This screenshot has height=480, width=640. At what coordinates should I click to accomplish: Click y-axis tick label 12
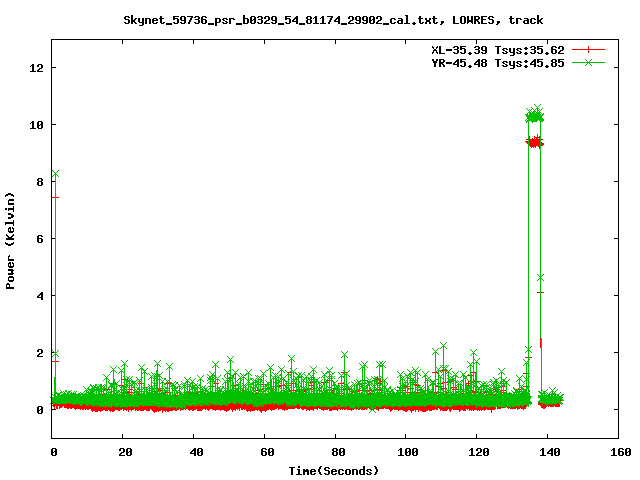click(x=36, y=68)
